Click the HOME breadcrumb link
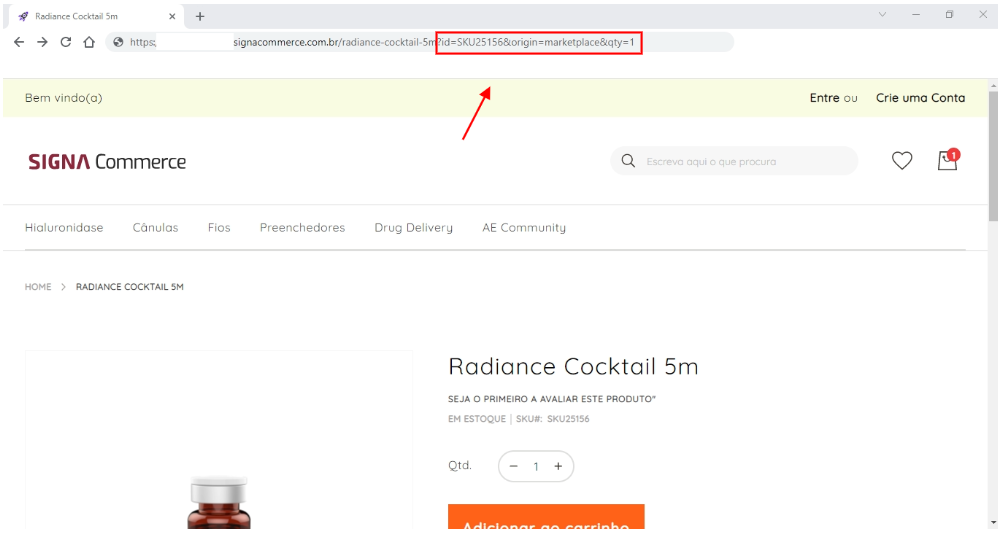This screenshot has width=1004, height=533. tap(38, 287)
